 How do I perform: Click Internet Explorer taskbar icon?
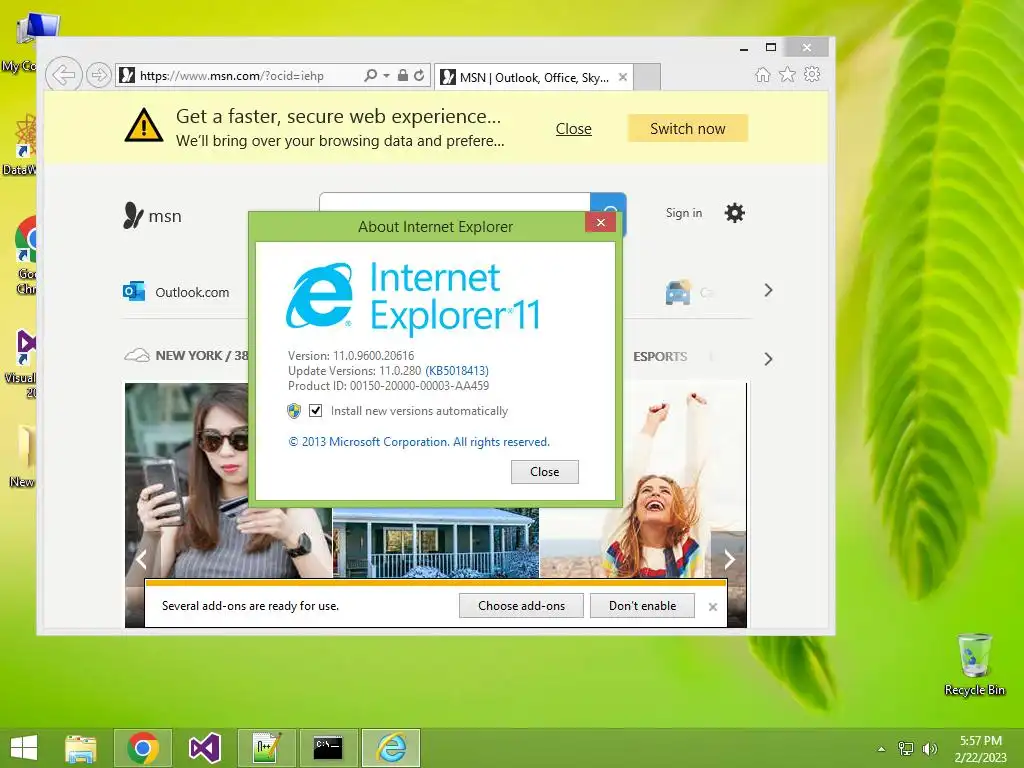pyautogui.click(x=391, y=748)
